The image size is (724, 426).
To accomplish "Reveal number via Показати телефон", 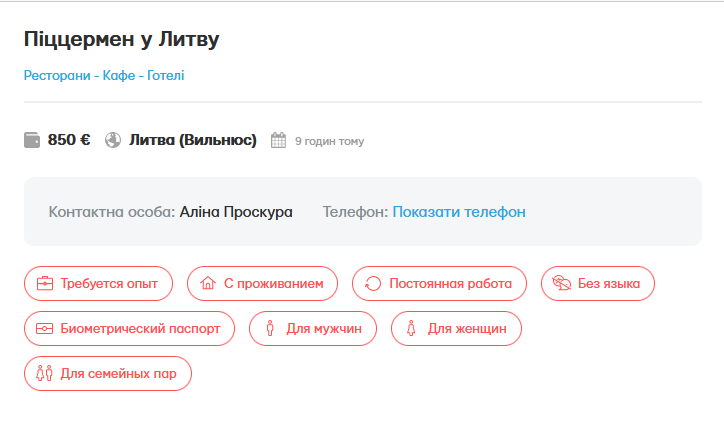I will [x=459, y=212].
